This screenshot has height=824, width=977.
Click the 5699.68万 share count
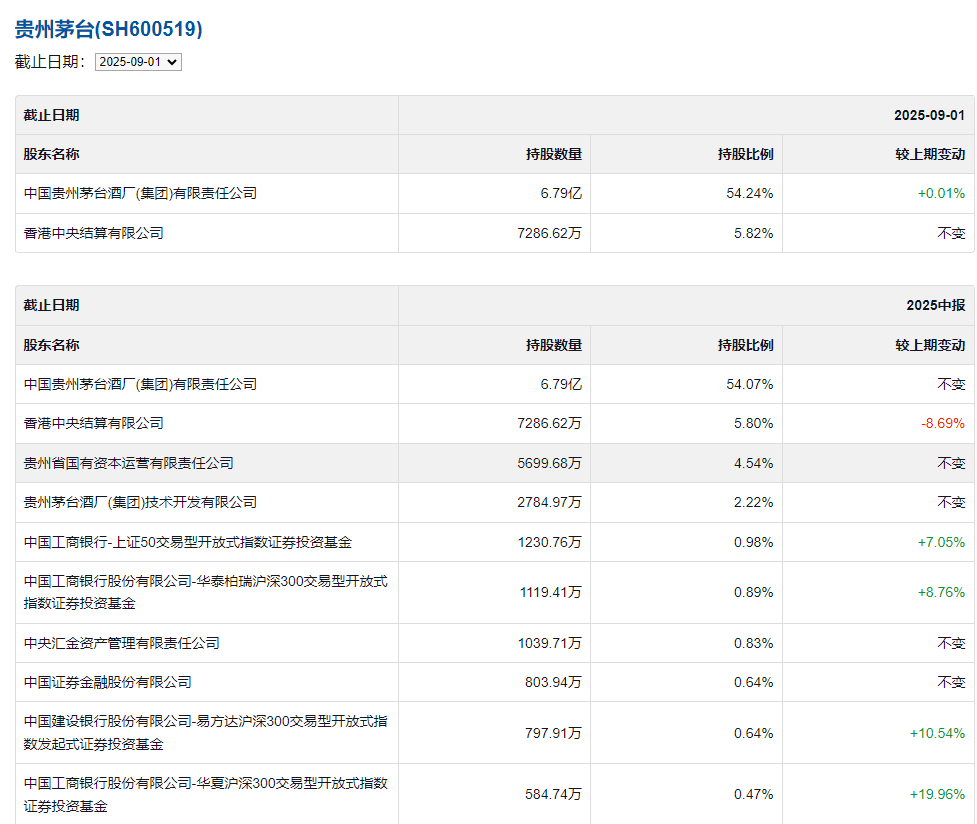click(549, 463)
